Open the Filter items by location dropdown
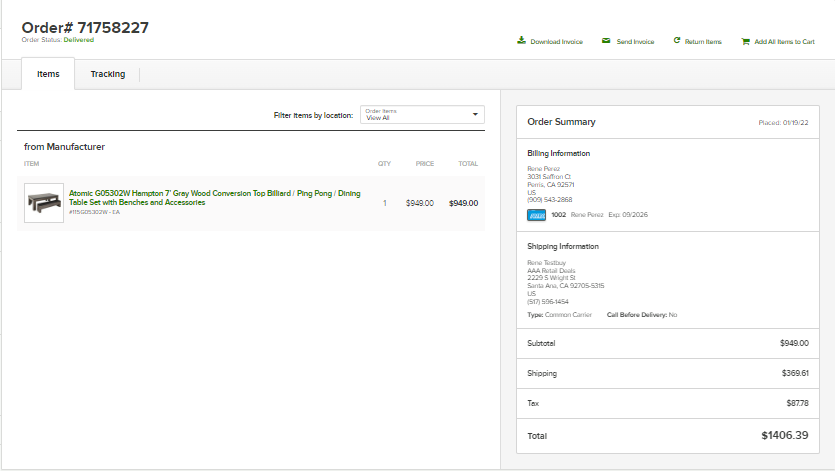 [422, 115]
